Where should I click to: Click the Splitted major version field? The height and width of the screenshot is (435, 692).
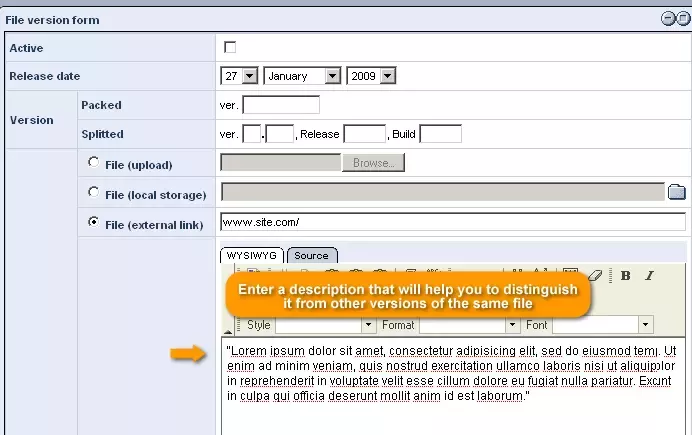(252, 134)
